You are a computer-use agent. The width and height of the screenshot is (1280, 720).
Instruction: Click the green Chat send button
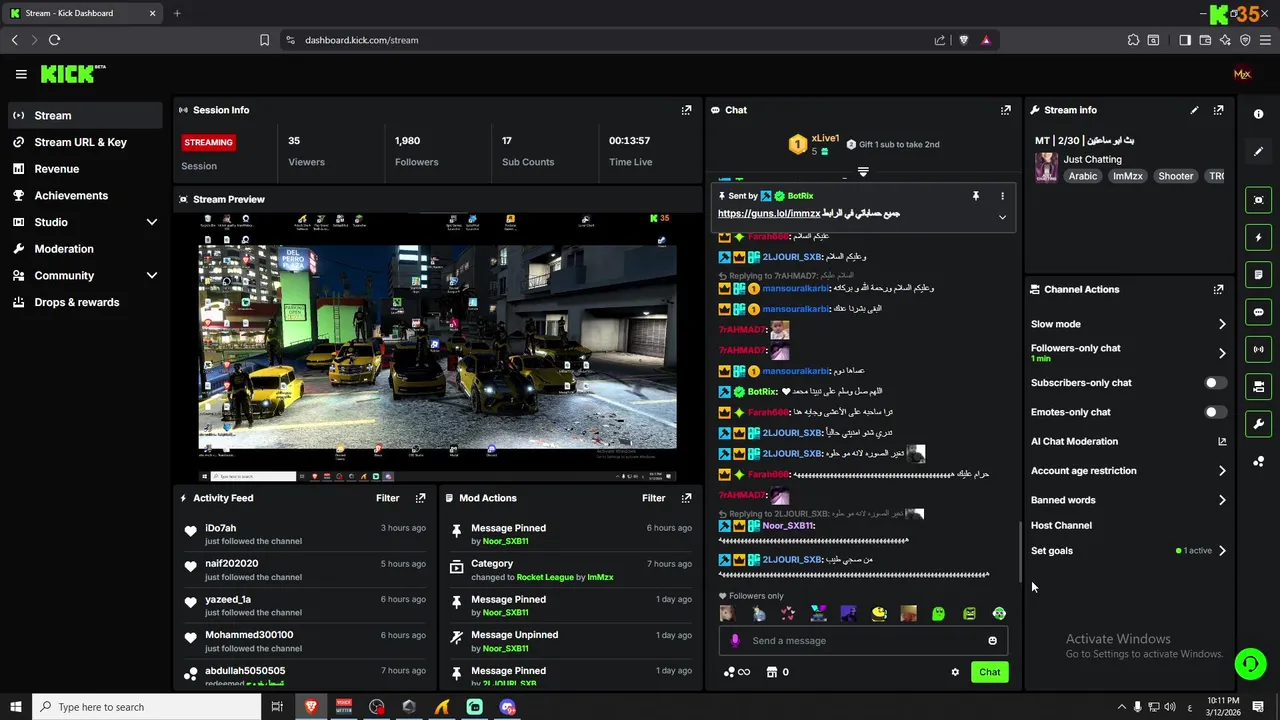tap(989, 672)
